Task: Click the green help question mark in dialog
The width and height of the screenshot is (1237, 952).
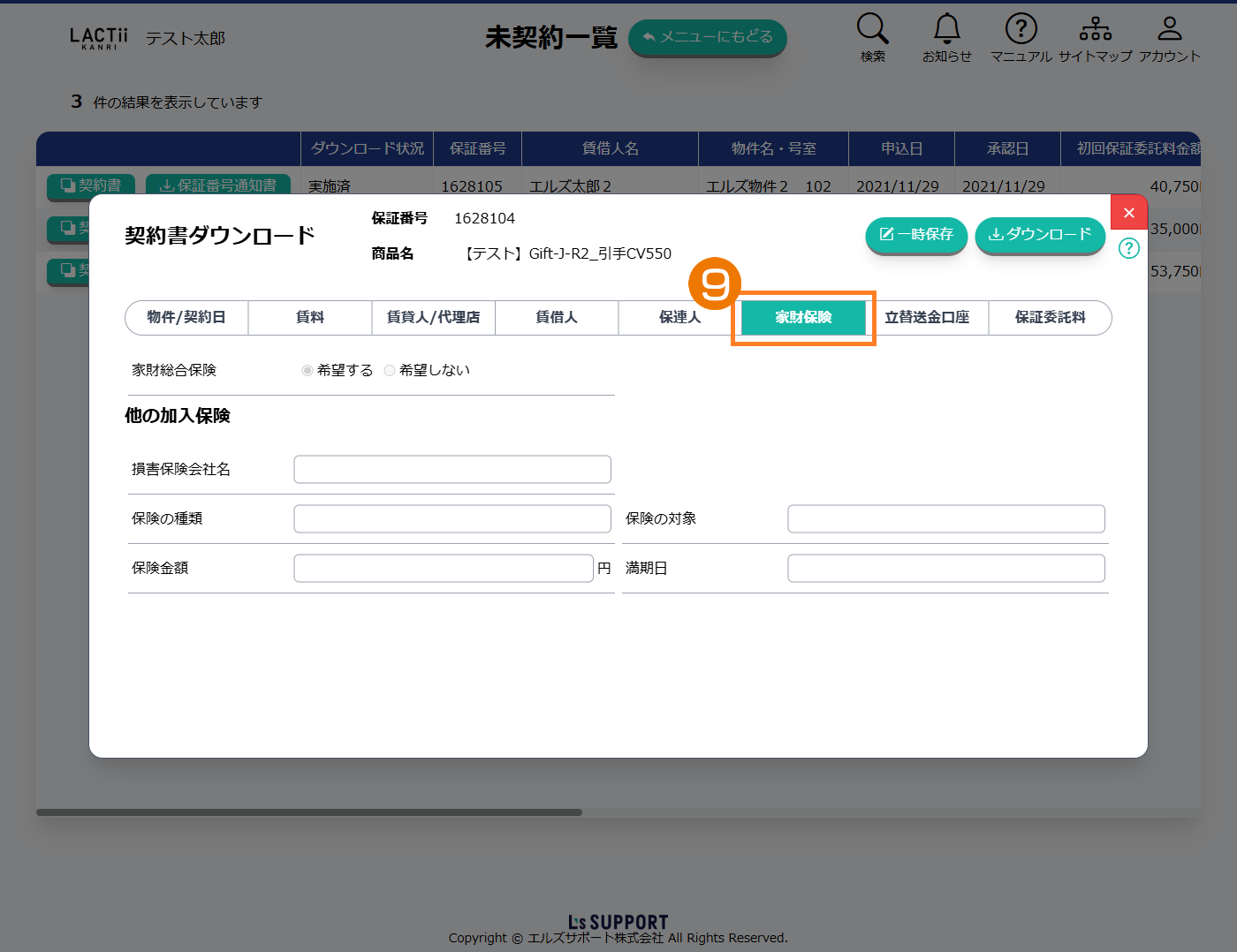Action: click(x=1128, y=248)
